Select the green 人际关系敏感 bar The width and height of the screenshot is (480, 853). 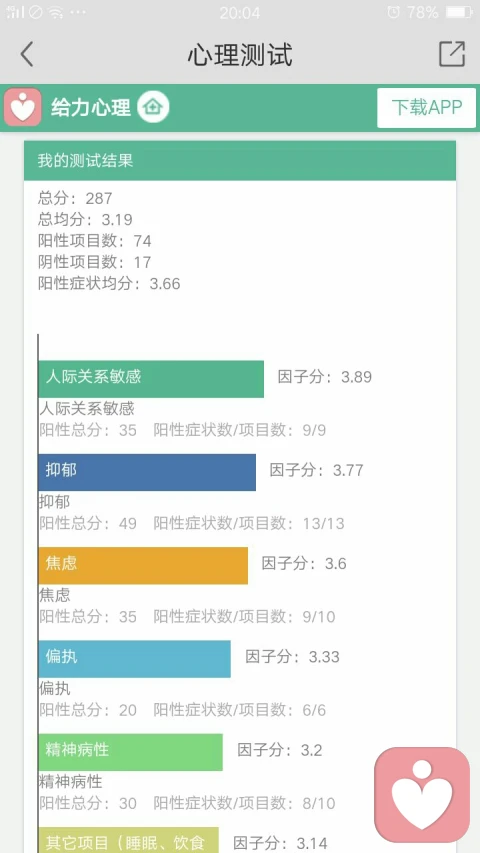click(x=151, y=379)
